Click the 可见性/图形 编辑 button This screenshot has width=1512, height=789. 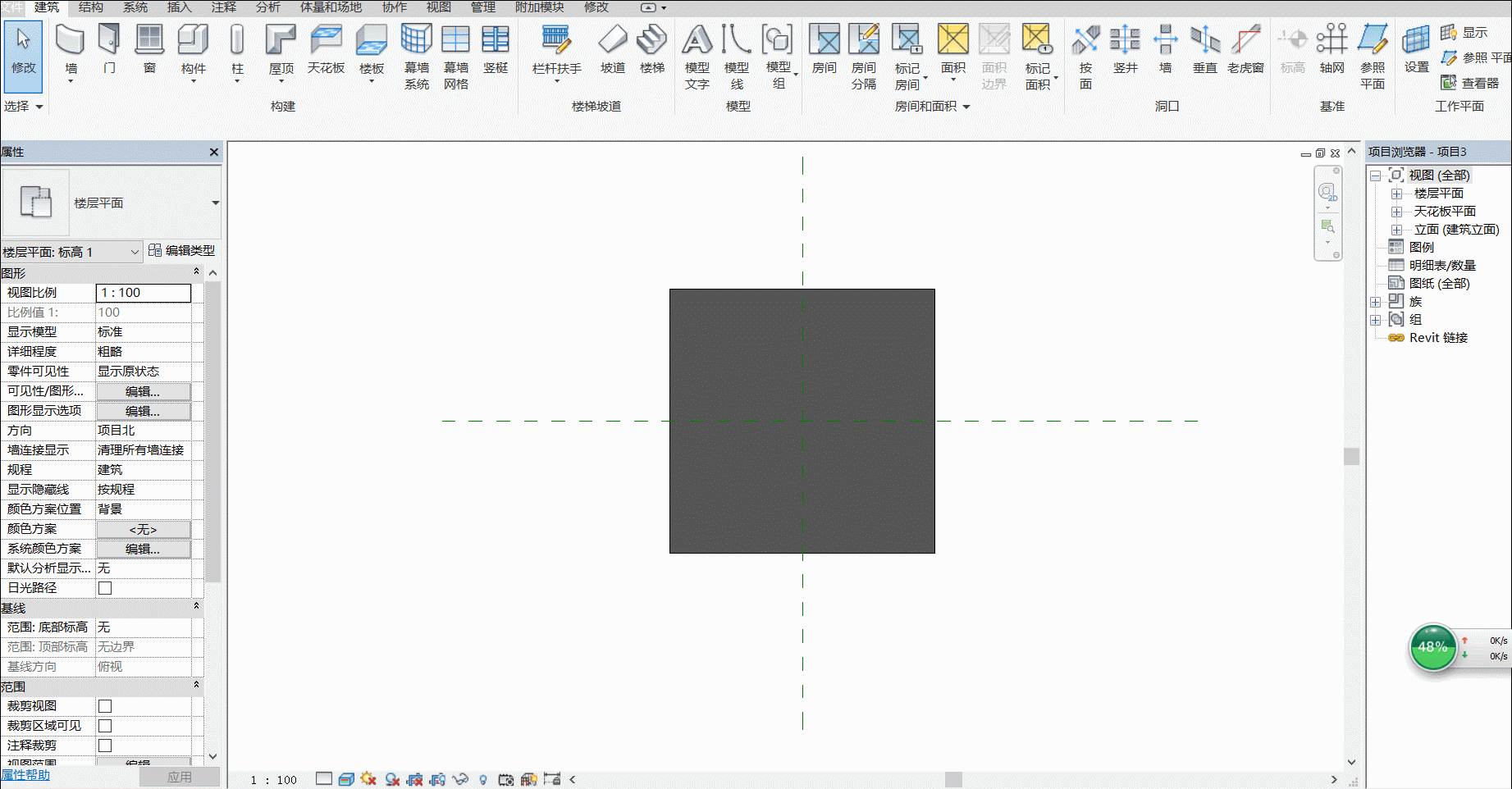click(144, 391)
